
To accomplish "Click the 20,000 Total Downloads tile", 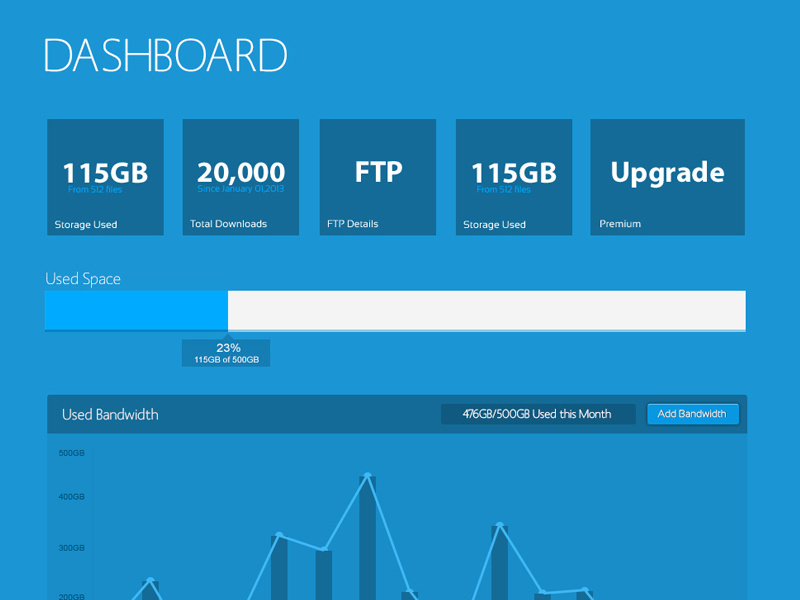I will pyautogui.click(x=240, y=176).
